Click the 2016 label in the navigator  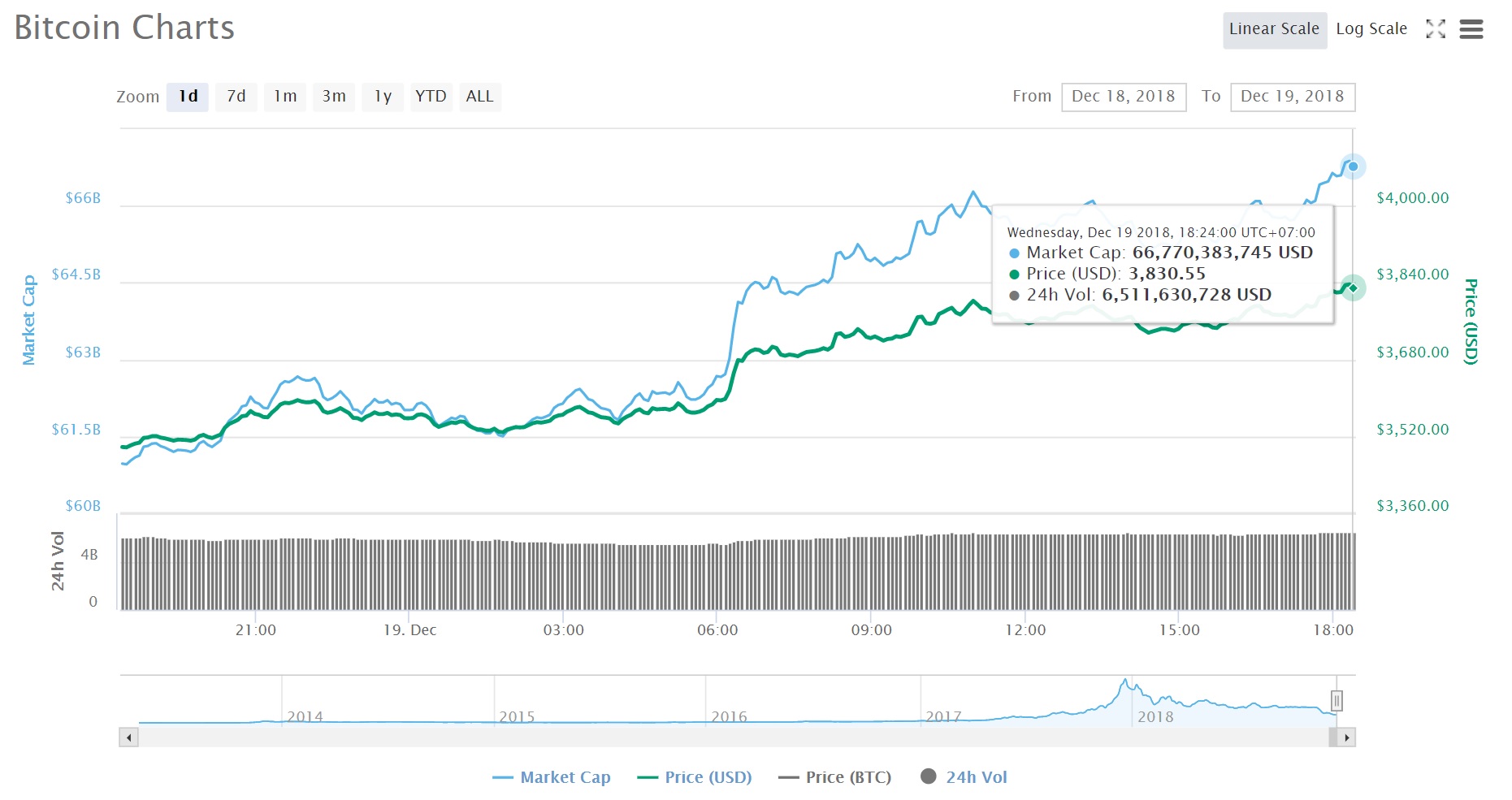[729, 717]
